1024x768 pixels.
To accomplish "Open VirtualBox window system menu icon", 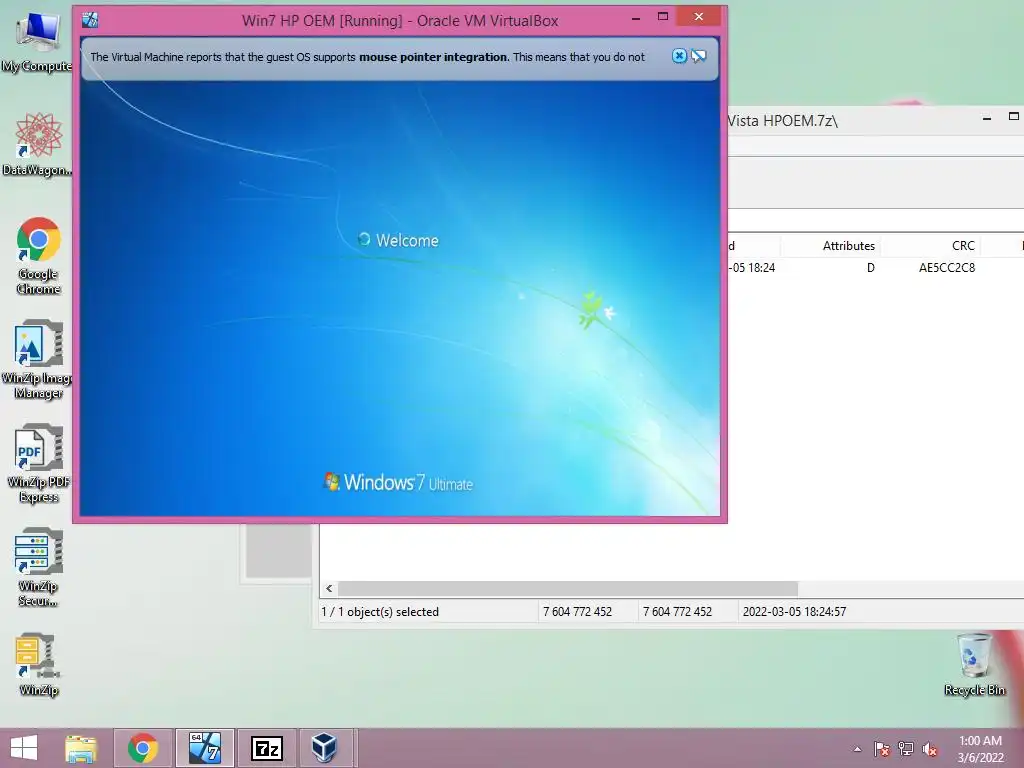I will [90, 20].
